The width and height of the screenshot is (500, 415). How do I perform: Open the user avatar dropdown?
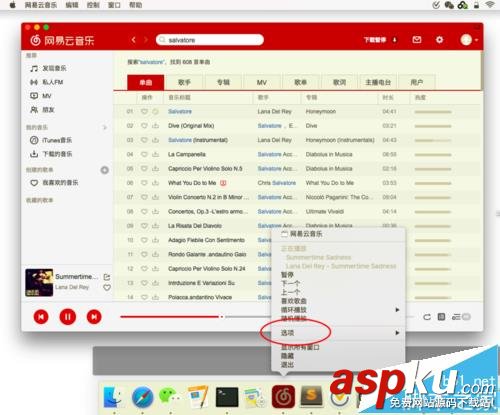469,40
